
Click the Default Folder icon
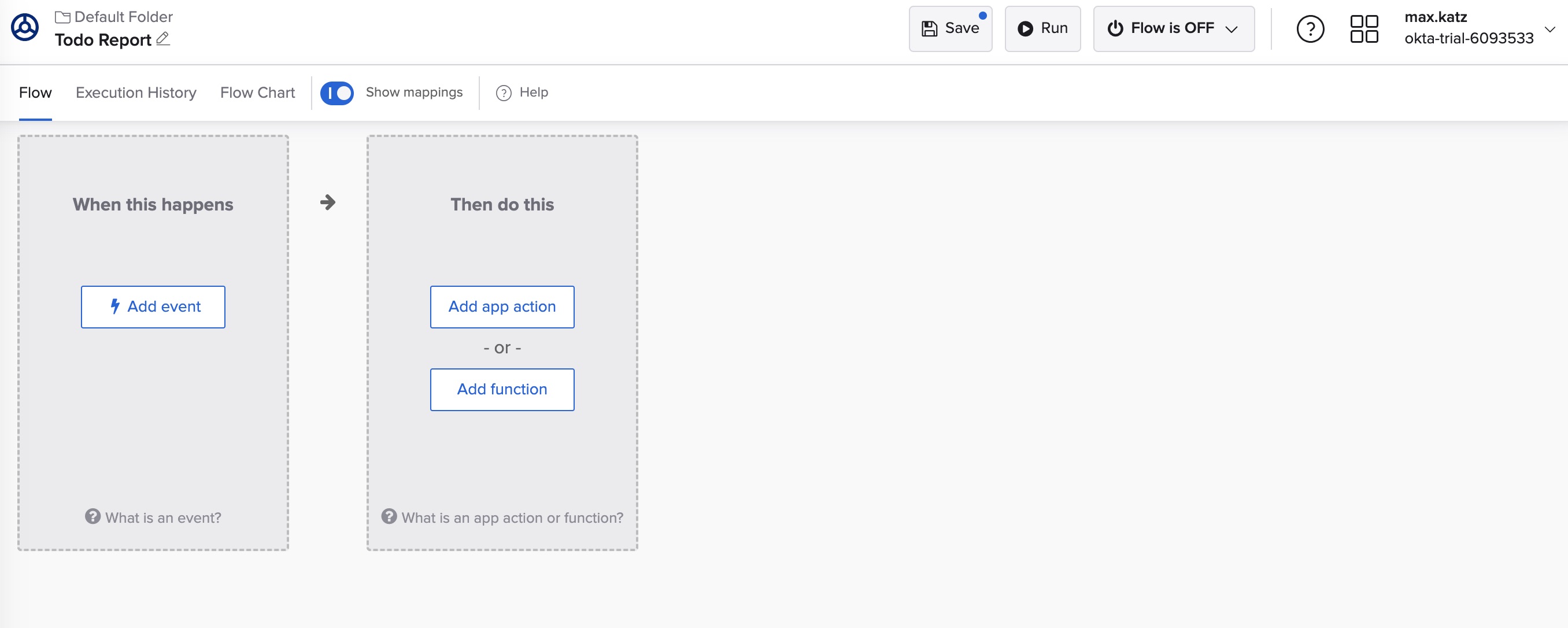pos(62,17)
